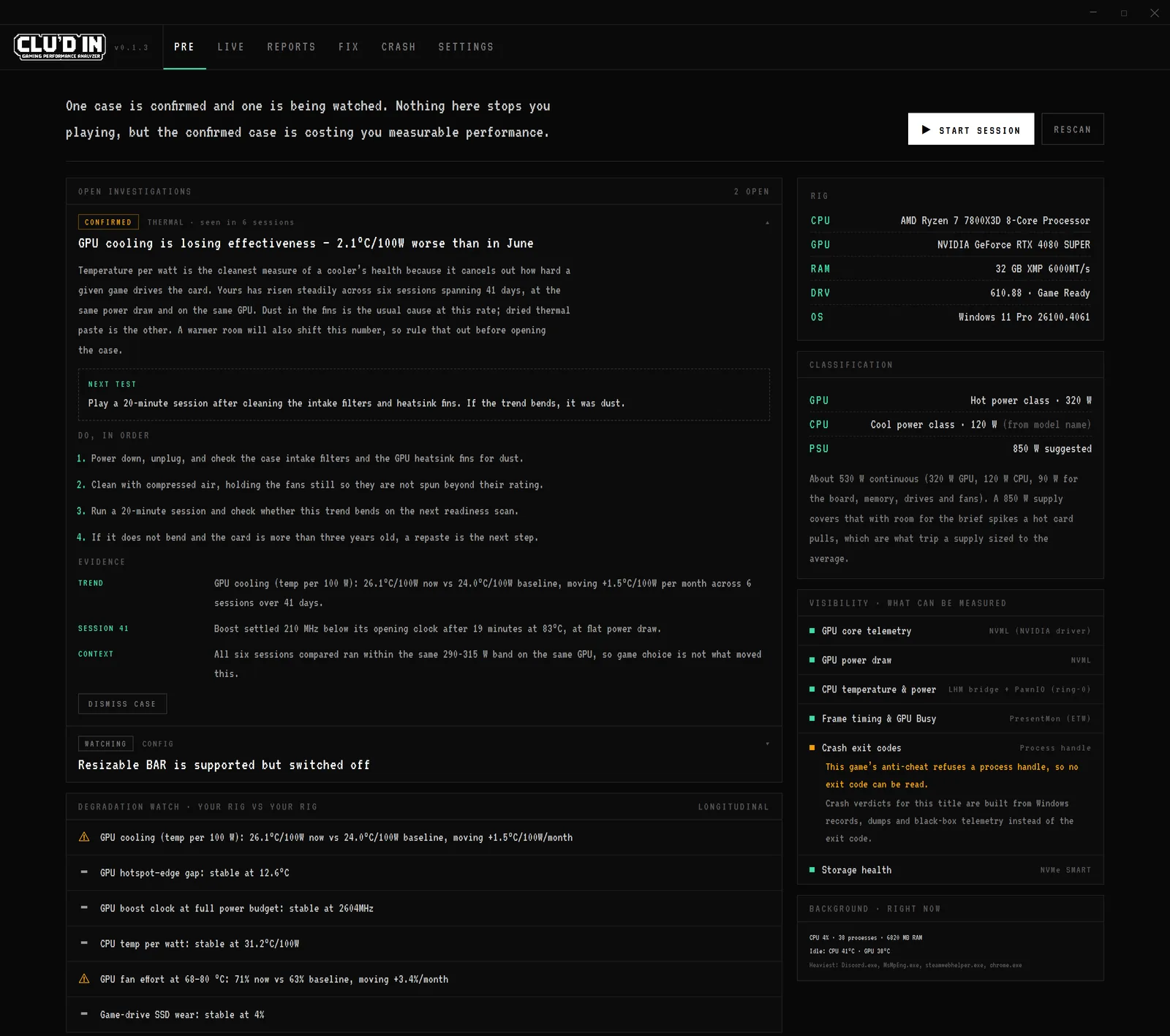Image resolution: width=1170 pixels, height=1036 pixels.
Task: Click green square for Frame timing & GPU Busy
Action: pos(812,719)
